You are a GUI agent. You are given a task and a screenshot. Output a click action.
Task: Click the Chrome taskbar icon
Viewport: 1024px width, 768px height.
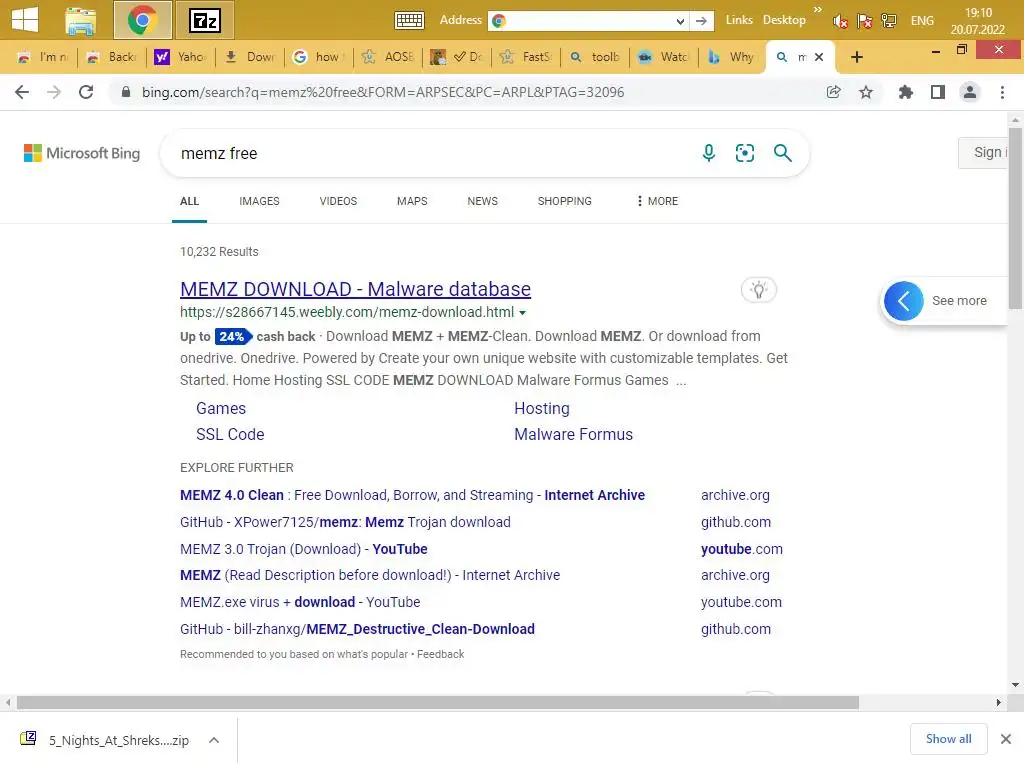point(142,20)
